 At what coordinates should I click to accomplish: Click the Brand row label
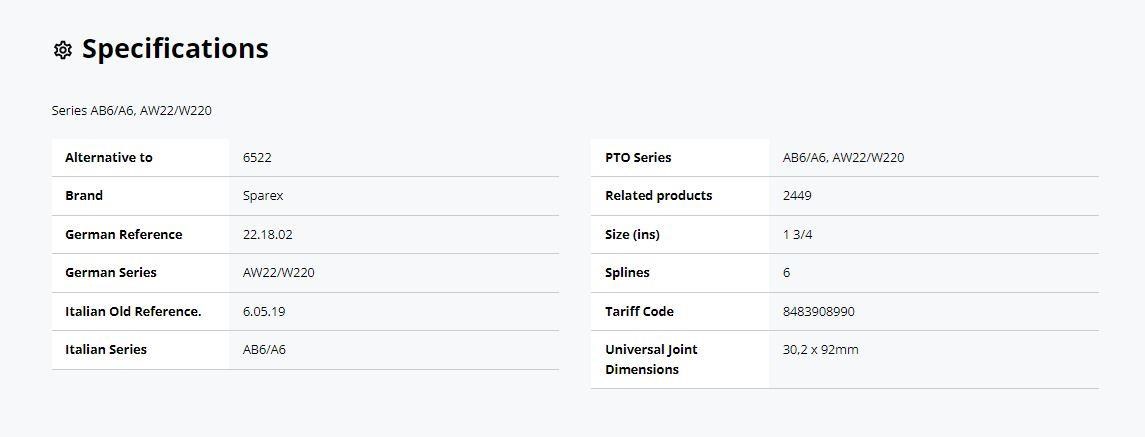point(84,196)
